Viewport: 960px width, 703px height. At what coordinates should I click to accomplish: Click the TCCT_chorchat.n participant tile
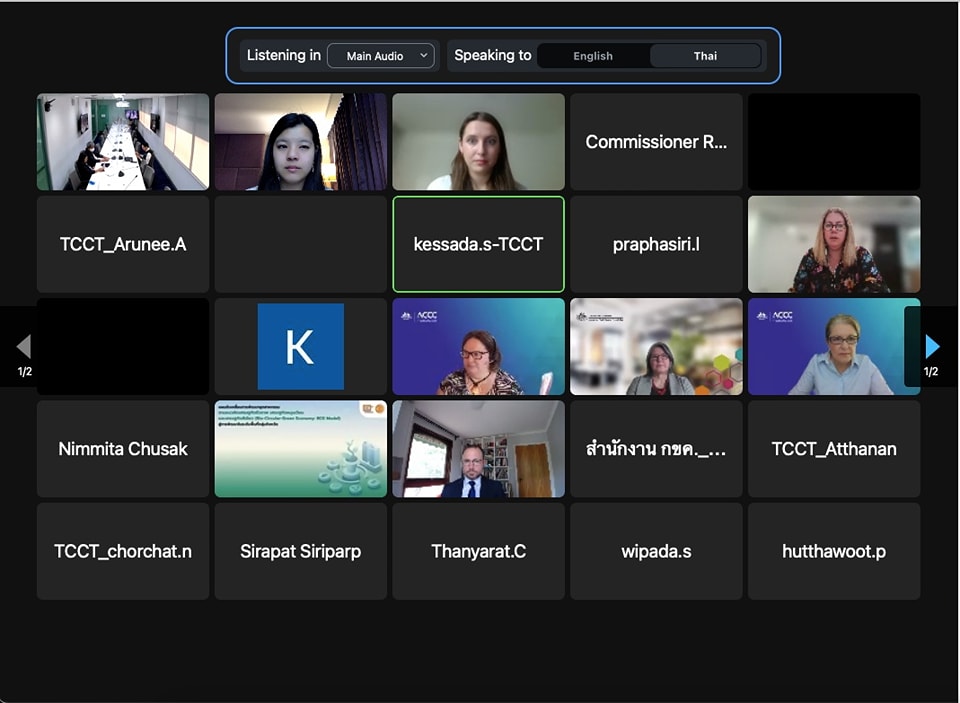tap(123, 551)
